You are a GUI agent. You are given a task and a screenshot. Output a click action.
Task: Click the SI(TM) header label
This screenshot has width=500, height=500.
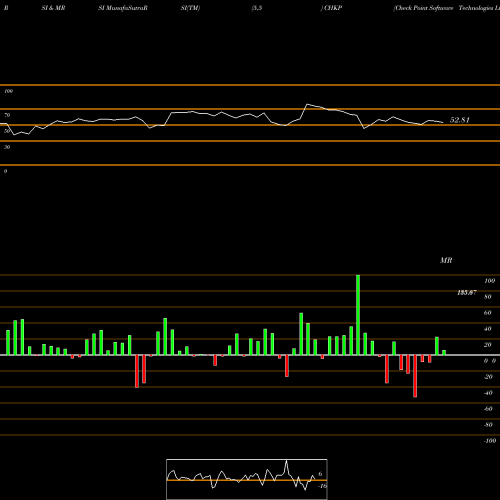point(190,8)
